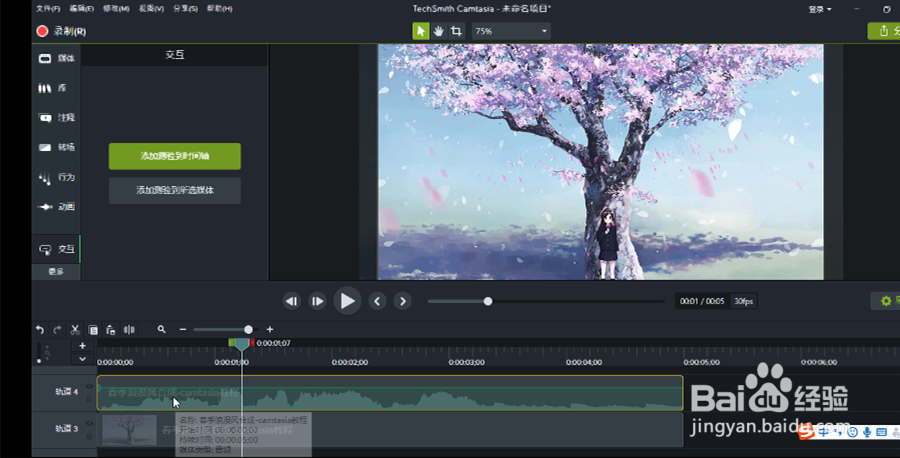Click the previous frame playback button
The width and height of the screenshot is (900, 458).
click(292, 301)
